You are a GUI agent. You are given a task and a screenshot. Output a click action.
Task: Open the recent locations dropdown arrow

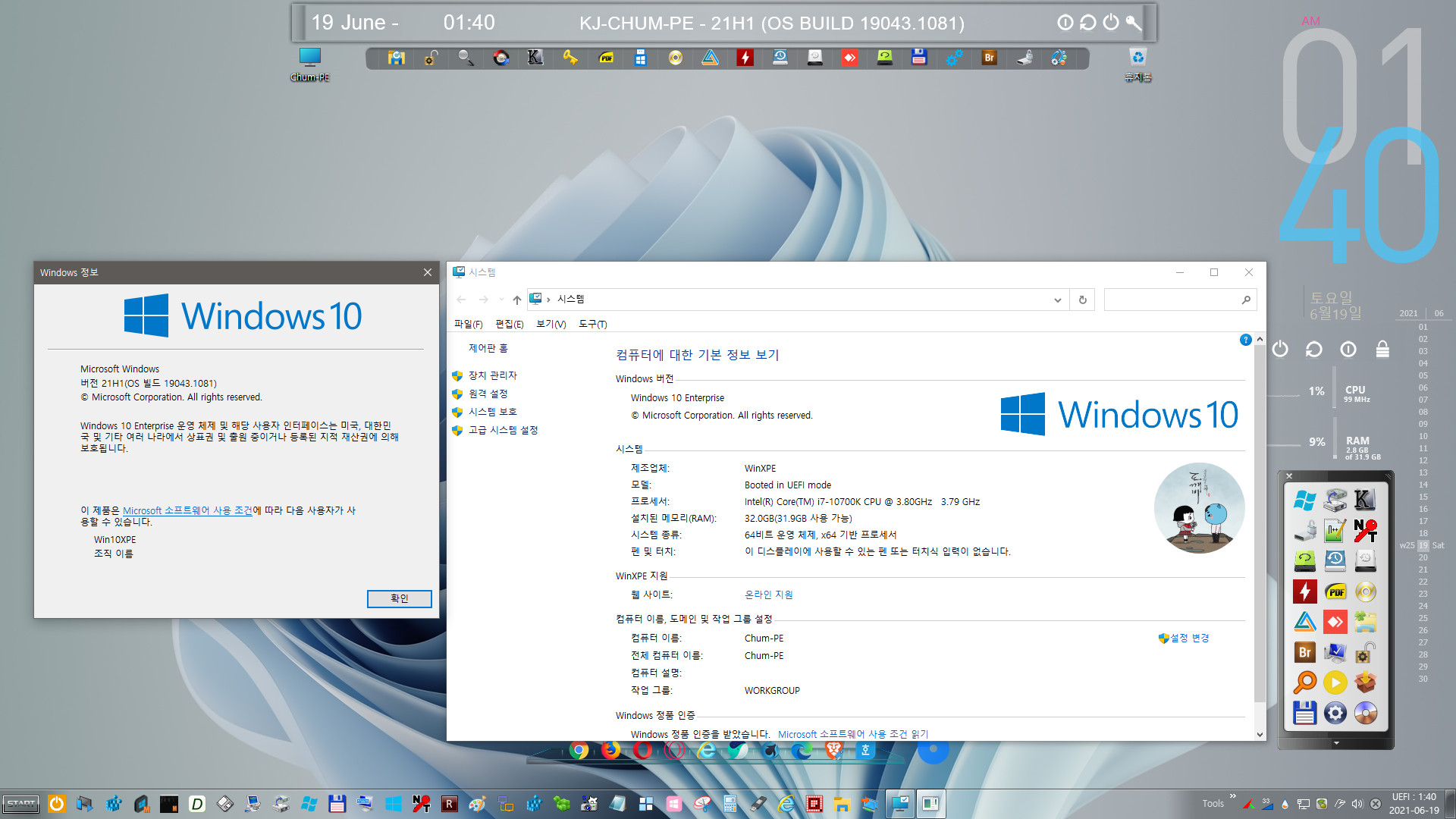click(502, 300)
